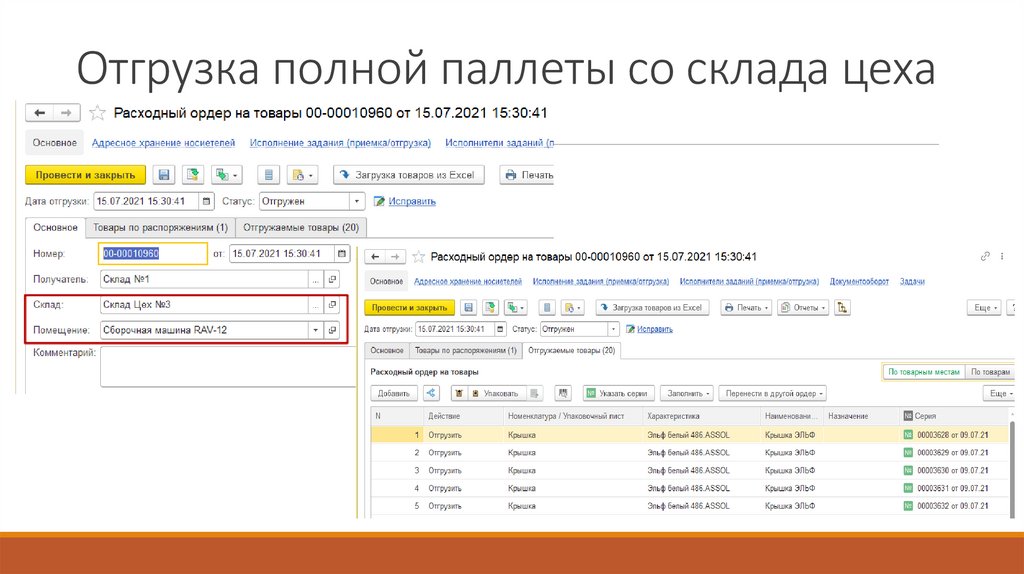Switch to Отгружаемые товары (20) tab, back window
This screenshot has height=574, width=1024.
[301, 227]
